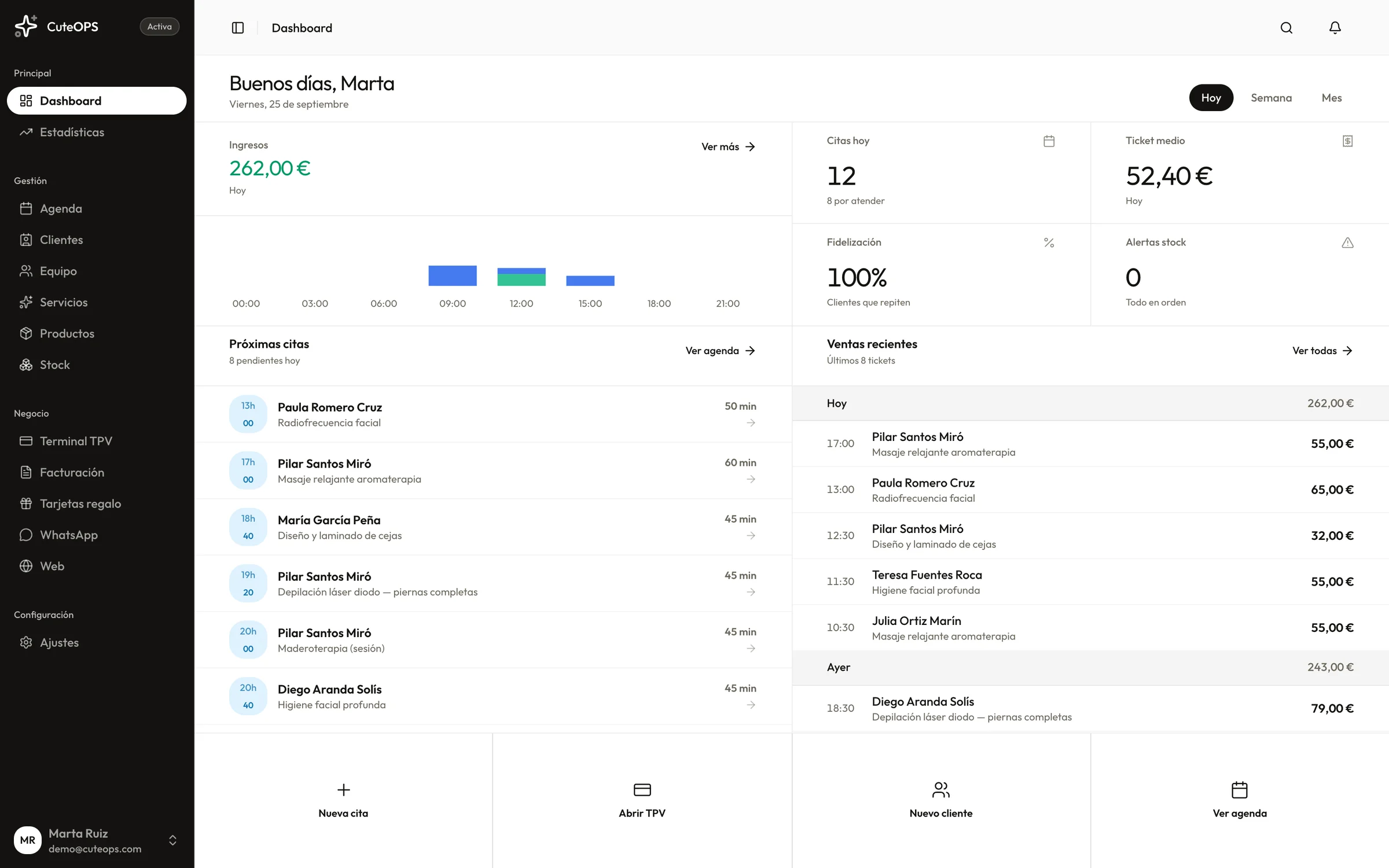This screenshot has width=1389, height=868.
Task: Click the calendar icon above Ver agenda tile
Action: tap(1239, 790)
